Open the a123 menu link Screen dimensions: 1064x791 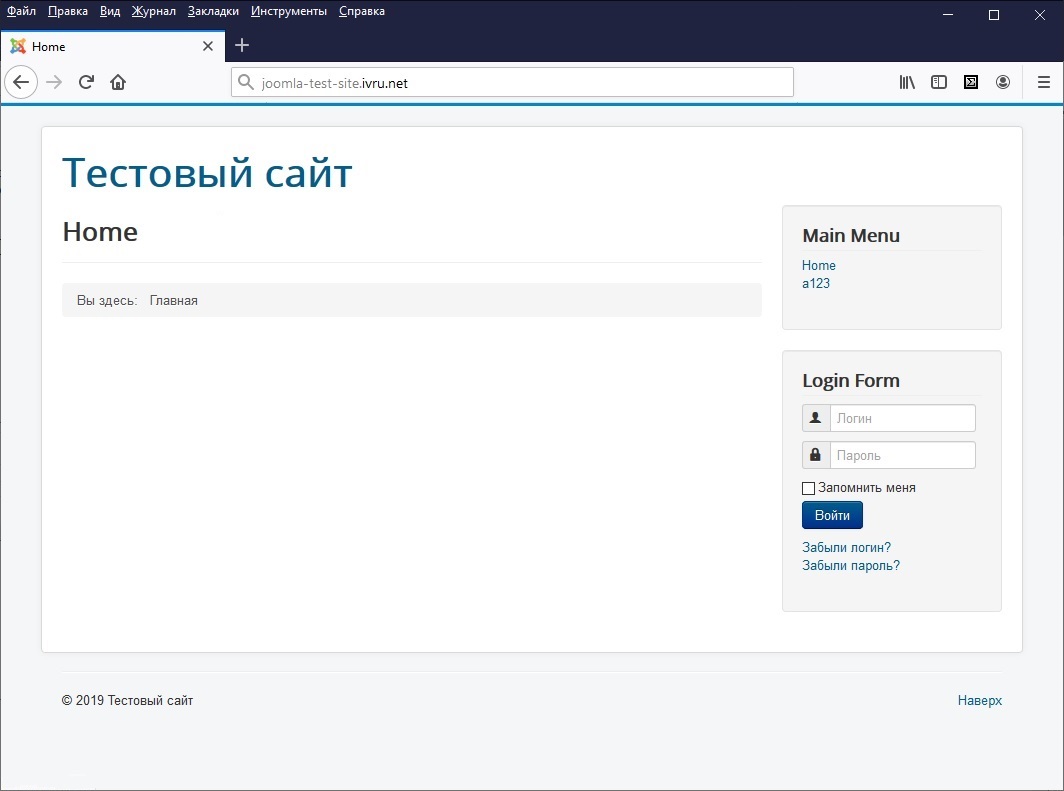(816, 283)
